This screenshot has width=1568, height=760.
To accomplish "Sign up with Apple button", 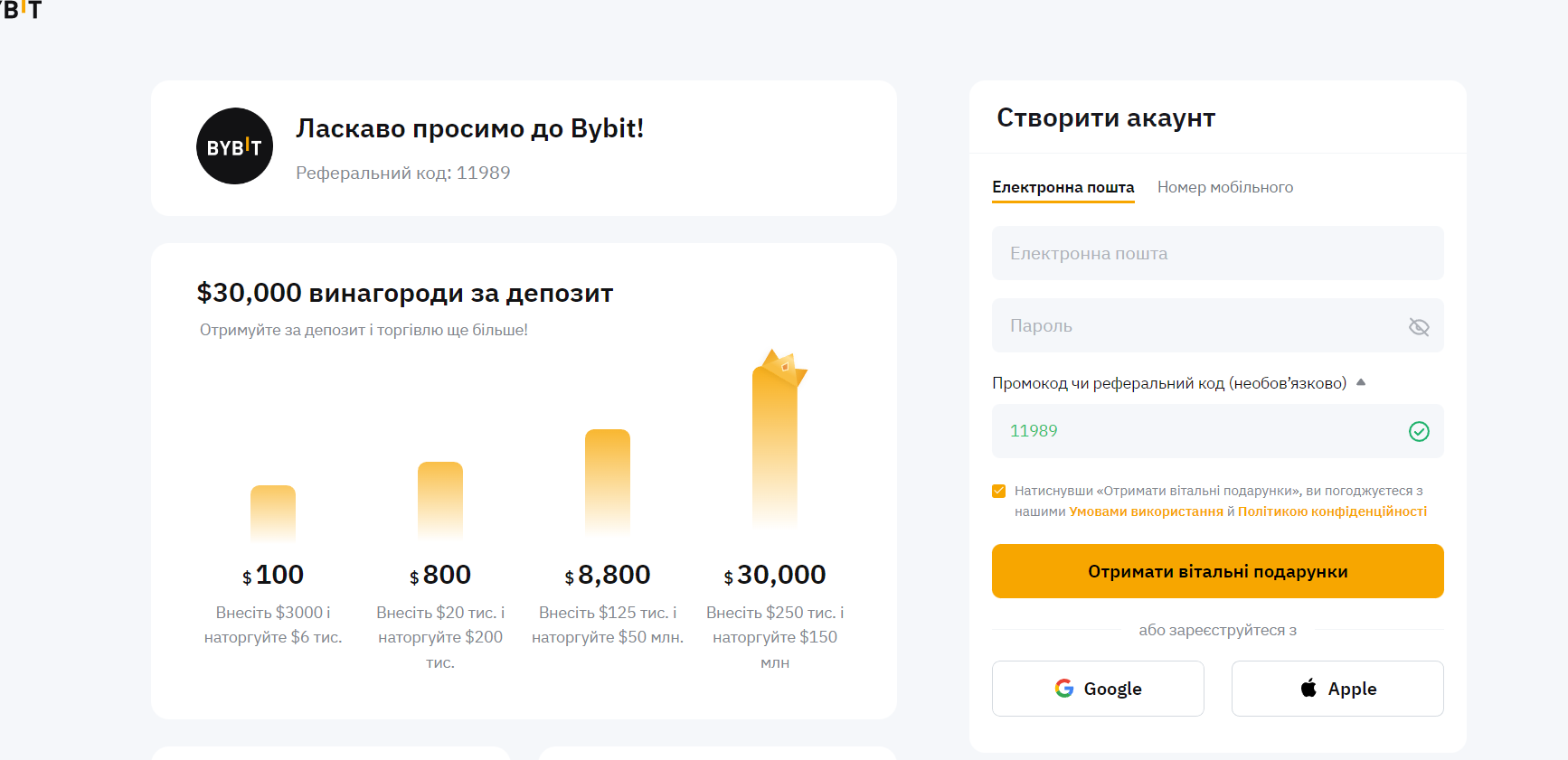I will click(x=1337, y=689).
